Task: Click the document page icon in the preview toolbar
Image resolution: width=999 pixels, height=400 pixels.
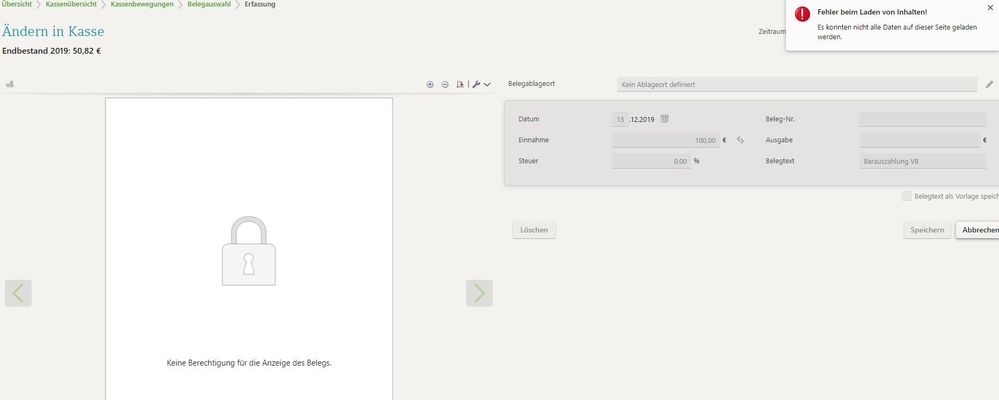Action: [x=460, y=85]
